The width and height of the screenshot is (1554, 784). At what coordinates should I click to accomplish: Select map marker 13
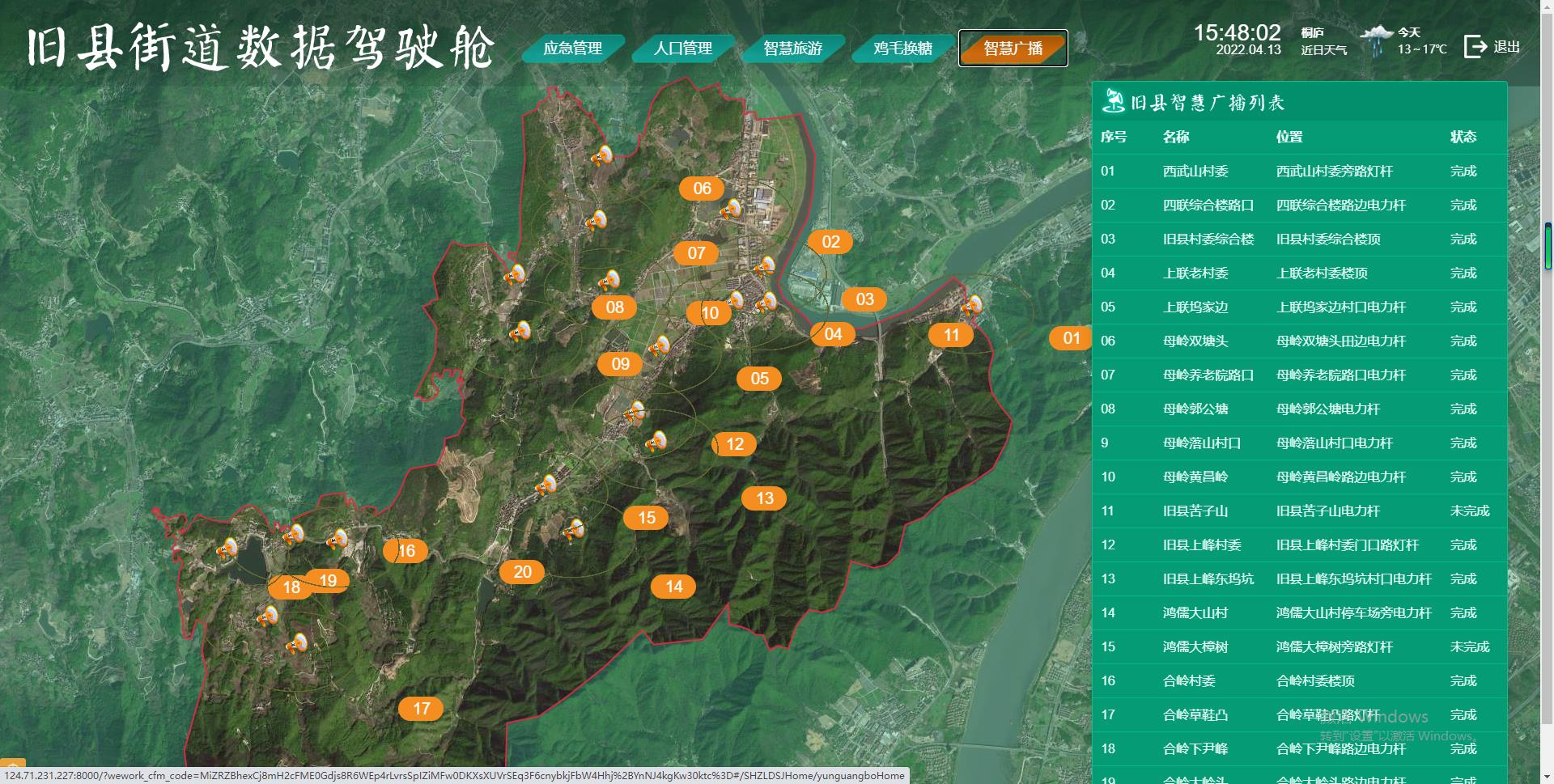point(764,498)
